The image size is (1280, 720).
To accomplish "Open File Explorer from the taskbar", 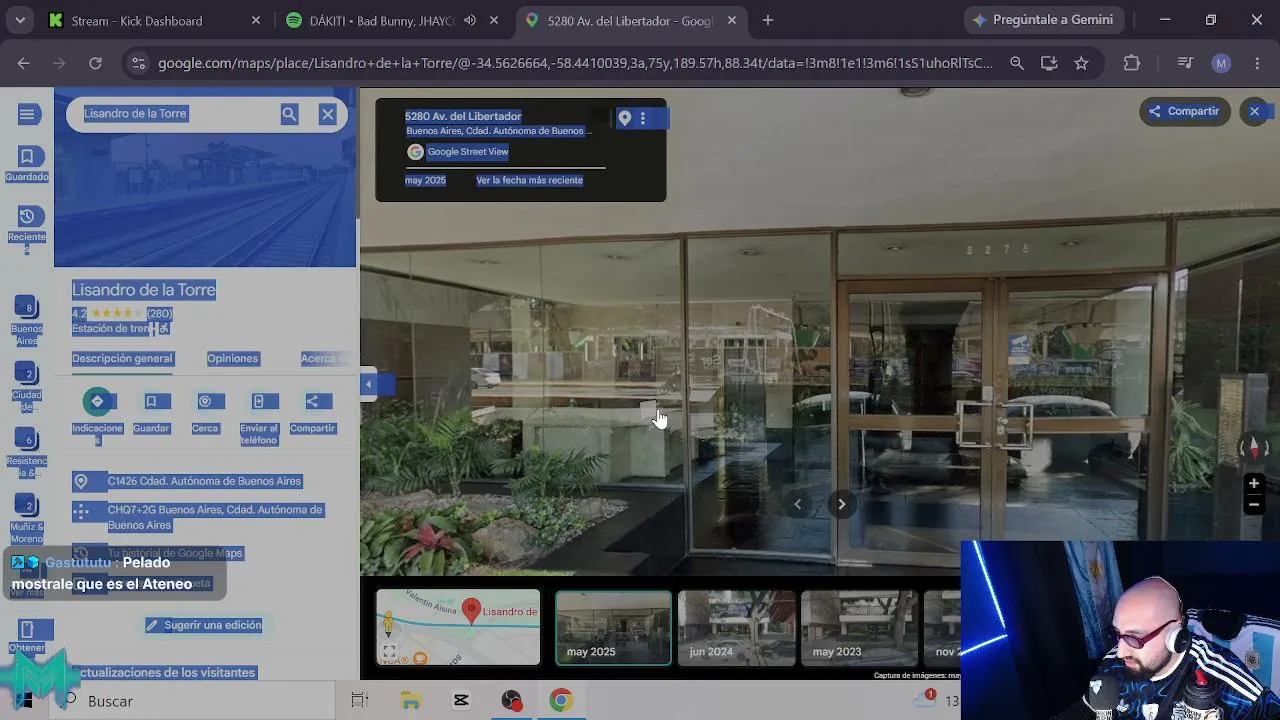I will 411,701.
